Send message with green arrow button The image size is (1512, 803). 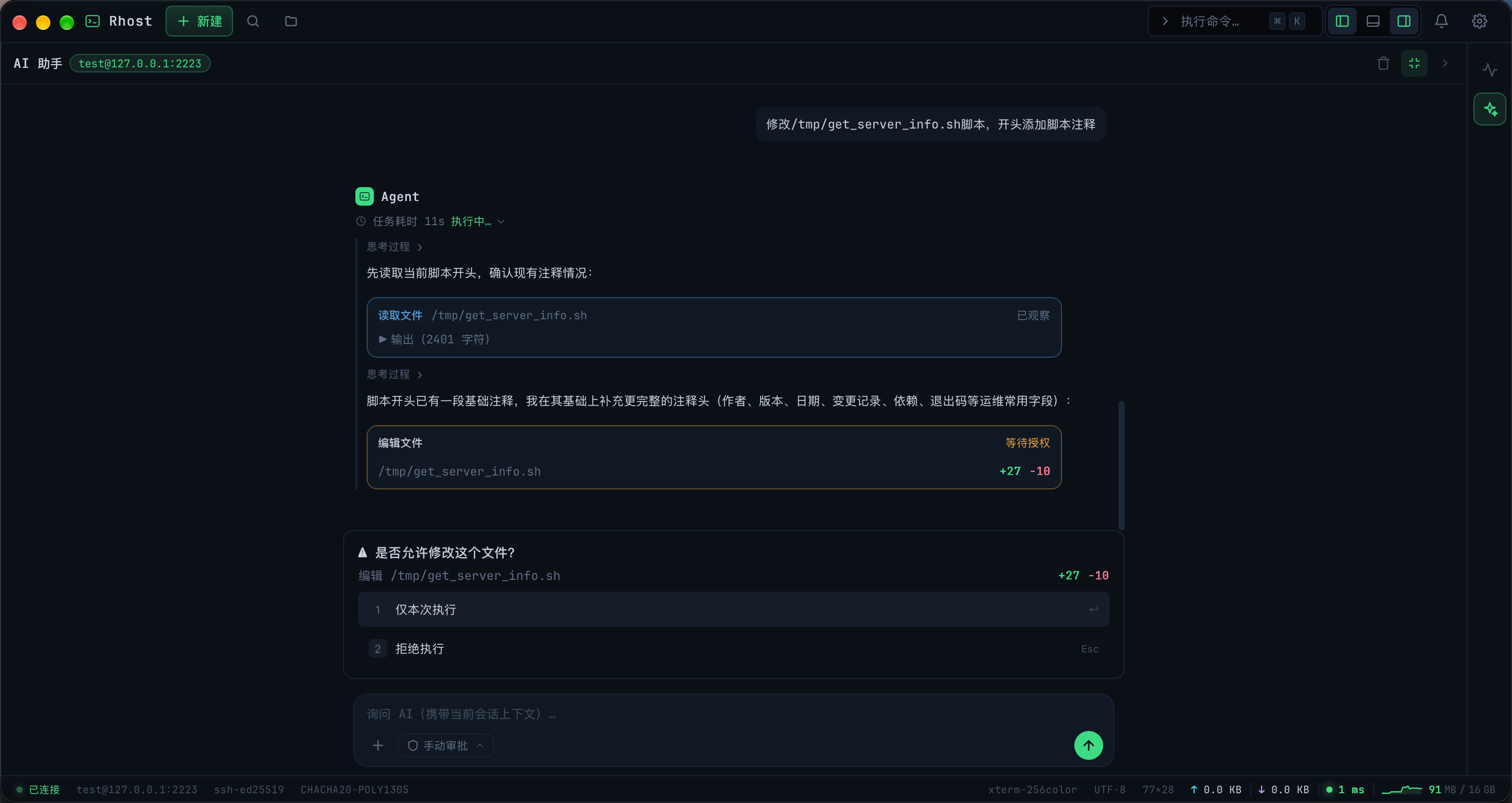pos(1088,745)
